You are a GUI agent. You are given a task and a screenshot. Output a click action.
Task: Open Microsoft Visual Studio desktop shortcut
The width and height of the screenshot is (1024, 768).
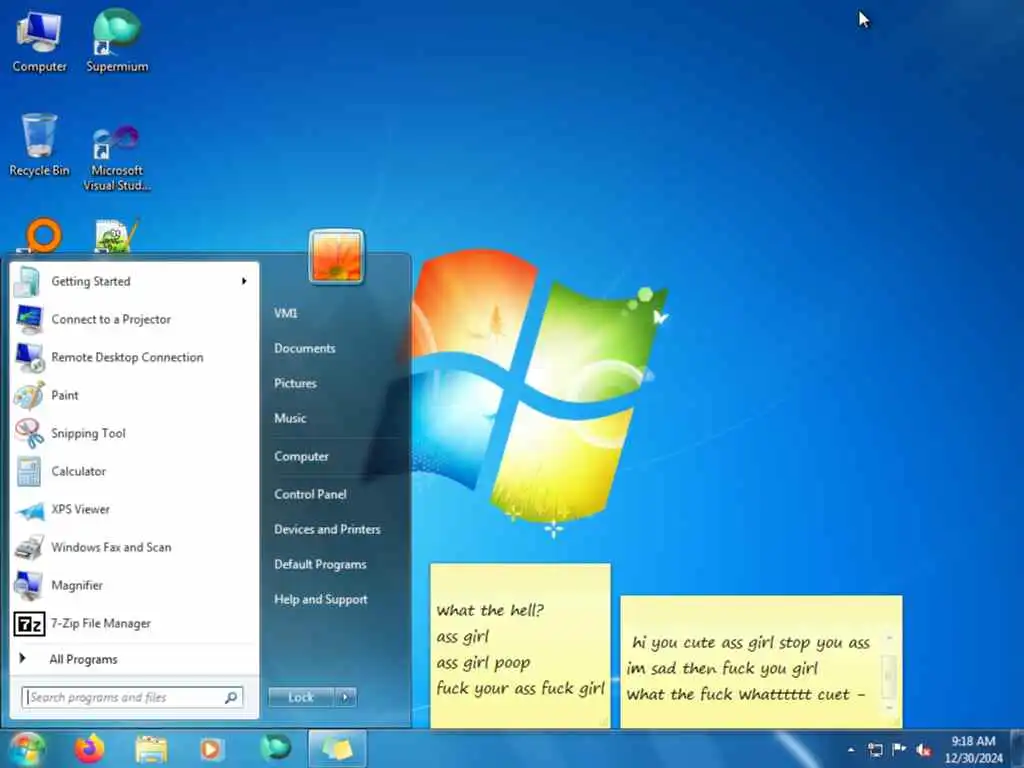(117, 157)
